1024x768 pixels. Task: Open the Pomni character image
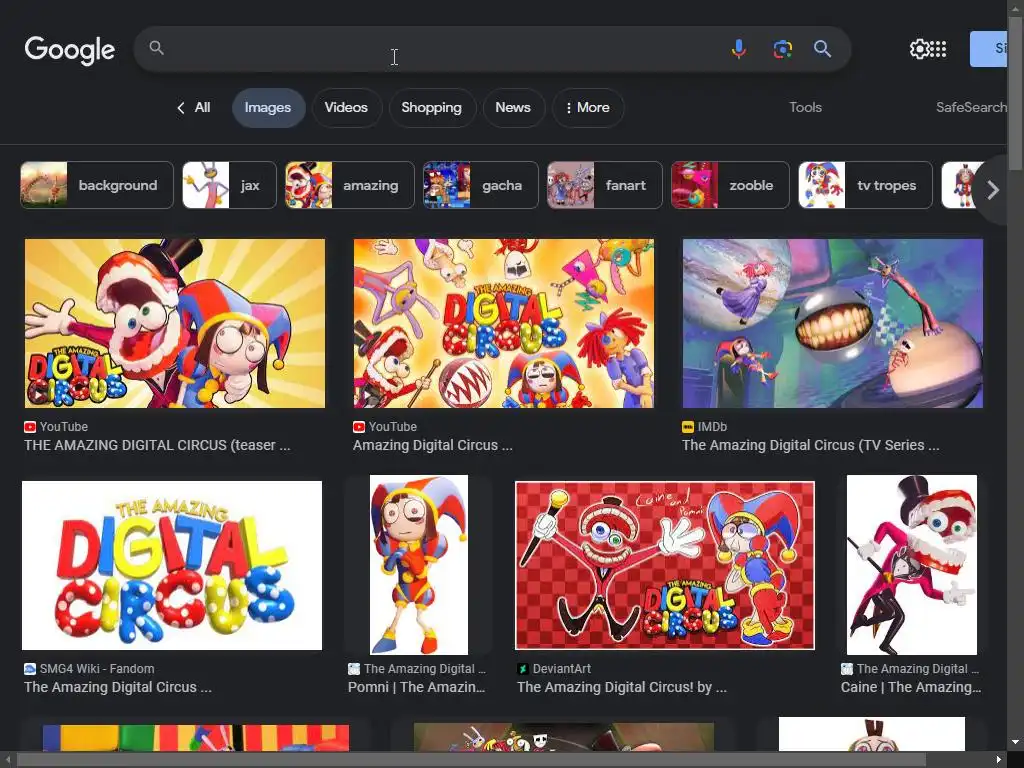419,565
